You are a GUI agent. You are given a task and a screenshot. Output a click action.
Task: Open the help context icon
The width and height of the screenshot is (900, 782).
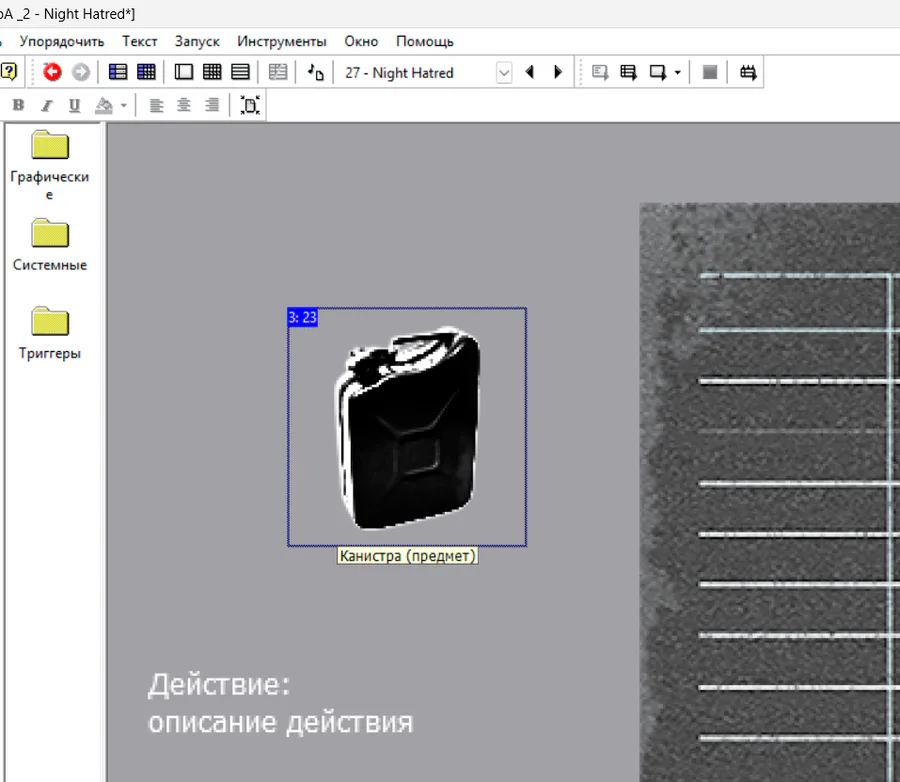tap(9, 72)
